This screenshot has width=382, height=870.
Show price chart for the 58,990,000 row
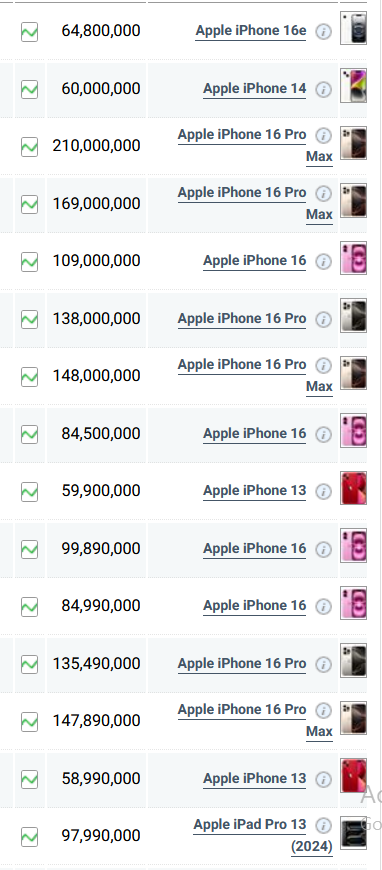tap(29, 779)
